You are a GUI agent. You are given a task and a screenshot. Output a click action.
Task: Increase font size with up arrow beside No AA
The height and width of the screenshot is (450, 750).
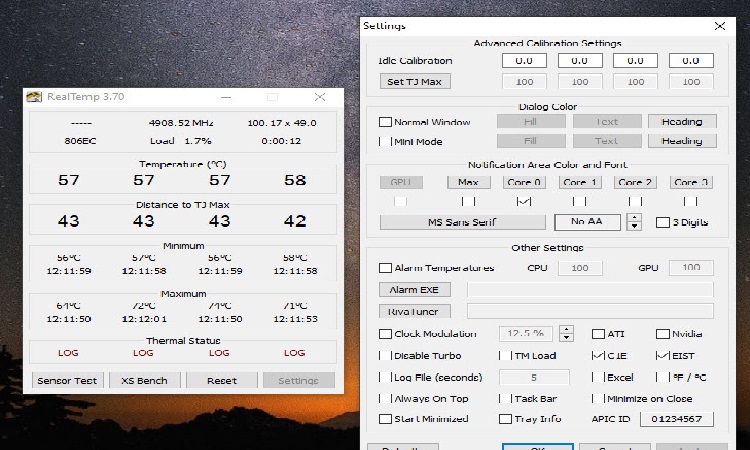(x=634, y=218)
